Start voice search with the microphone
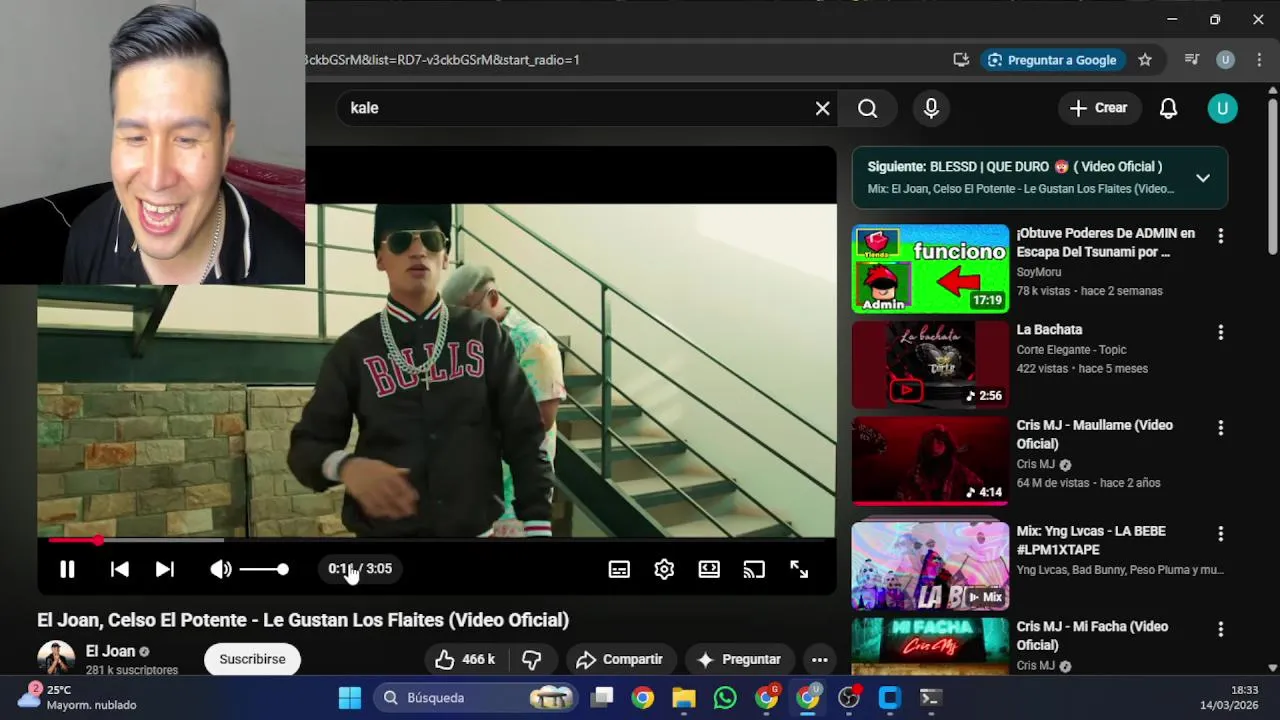The height and width of the screenshot is (720, 1280). [931, 108]
